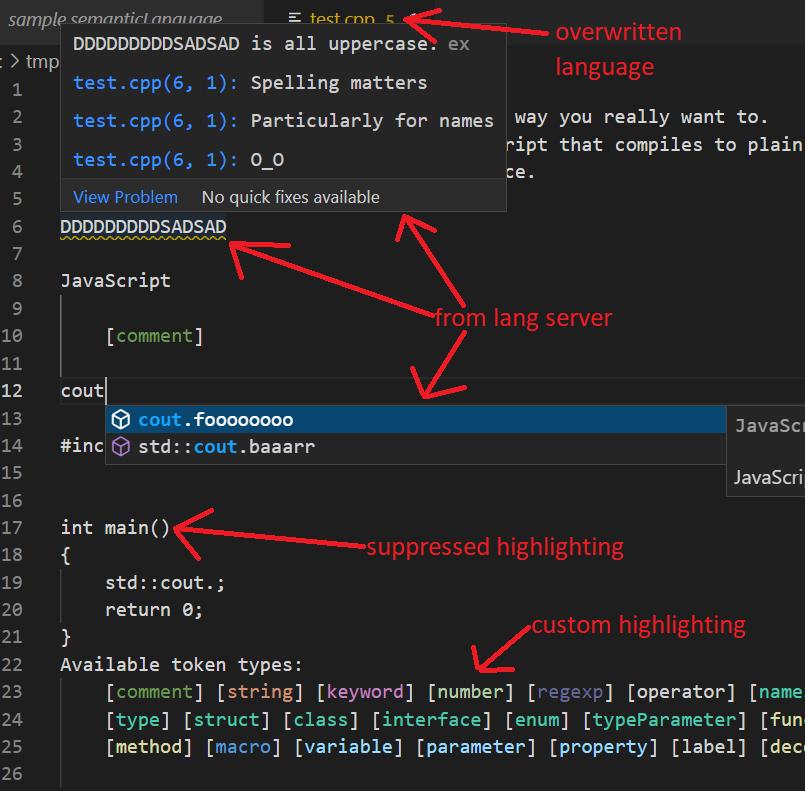Screen dimensions: 805x791
Task: Click the View Problem link
Action: pyautogui.click(x=125, y=197)
